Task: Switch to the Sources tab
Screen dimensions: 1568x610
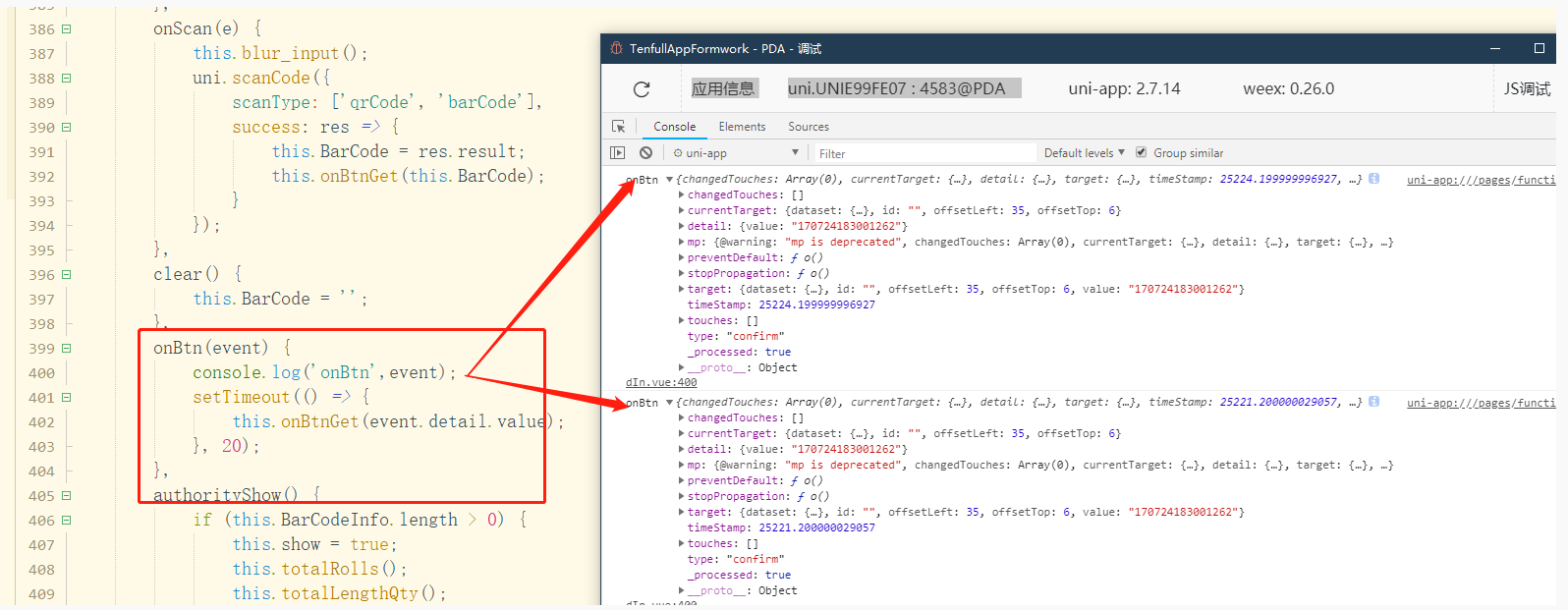Action: coord(808,127)
